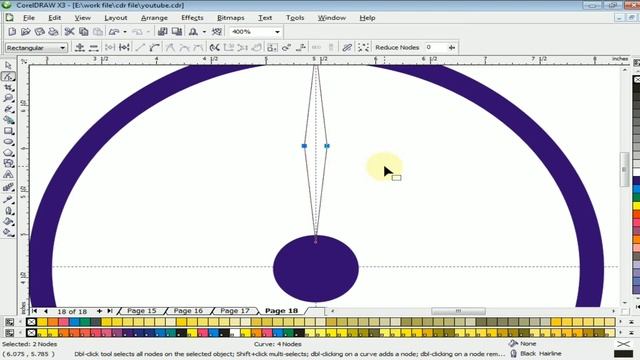Viewport: 640px width, 360px height.
Task: Select the Polygon tool in the toolbox
Action: (8, 153)
